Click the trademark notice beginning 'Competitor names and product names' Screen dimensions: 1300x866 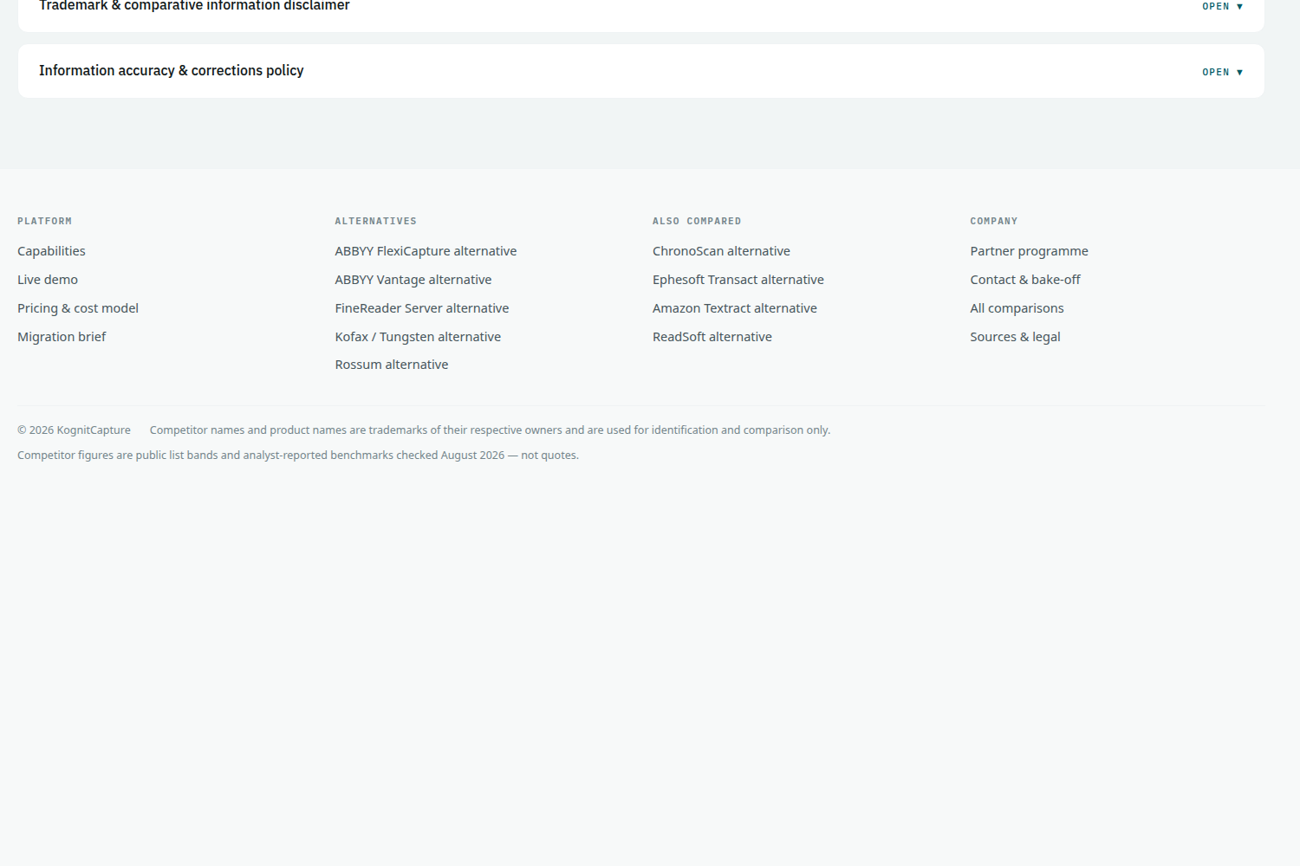point(490,430)
